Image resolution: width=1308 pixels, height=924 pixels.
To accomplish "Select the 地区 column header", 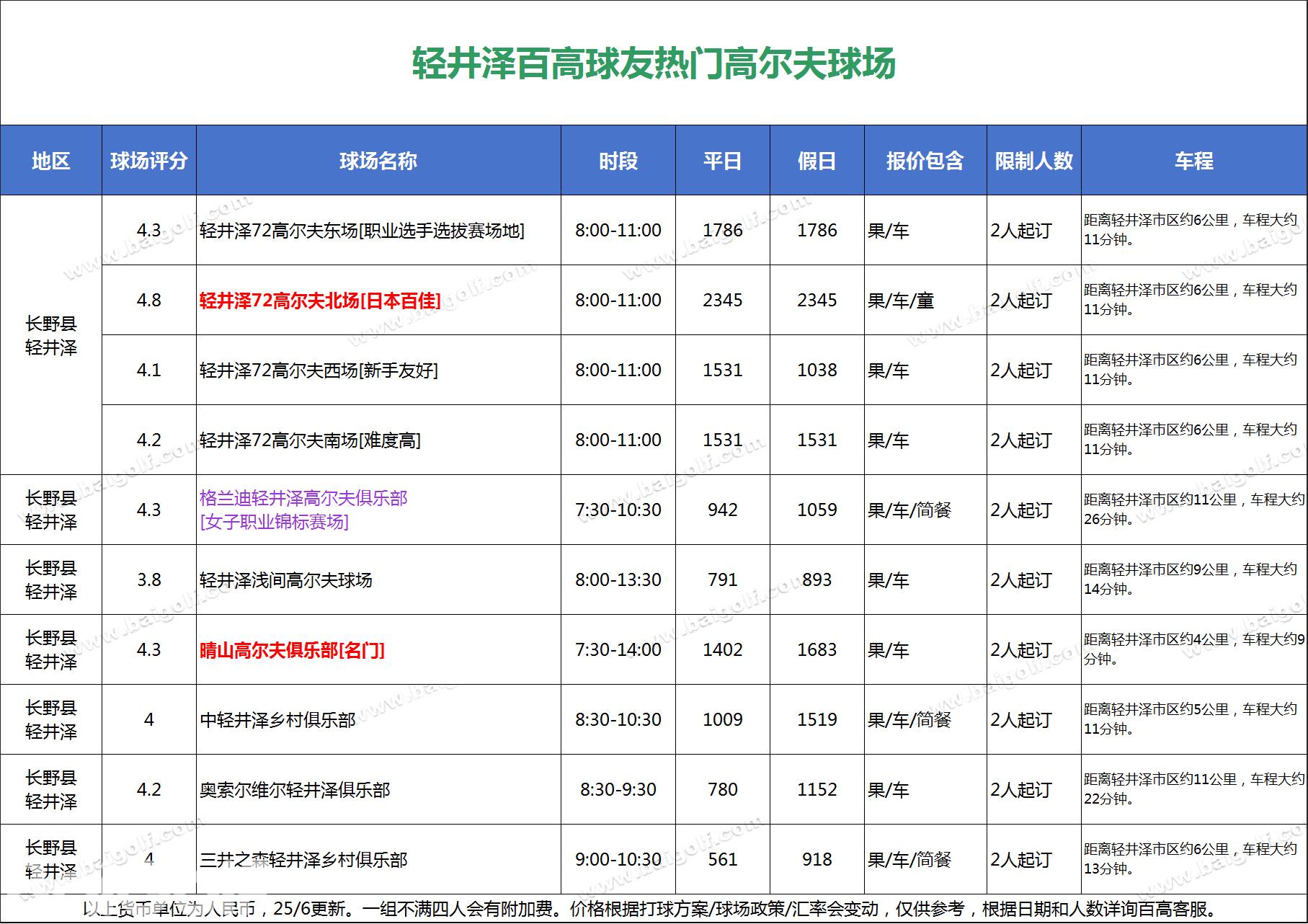I will (50, 161).
